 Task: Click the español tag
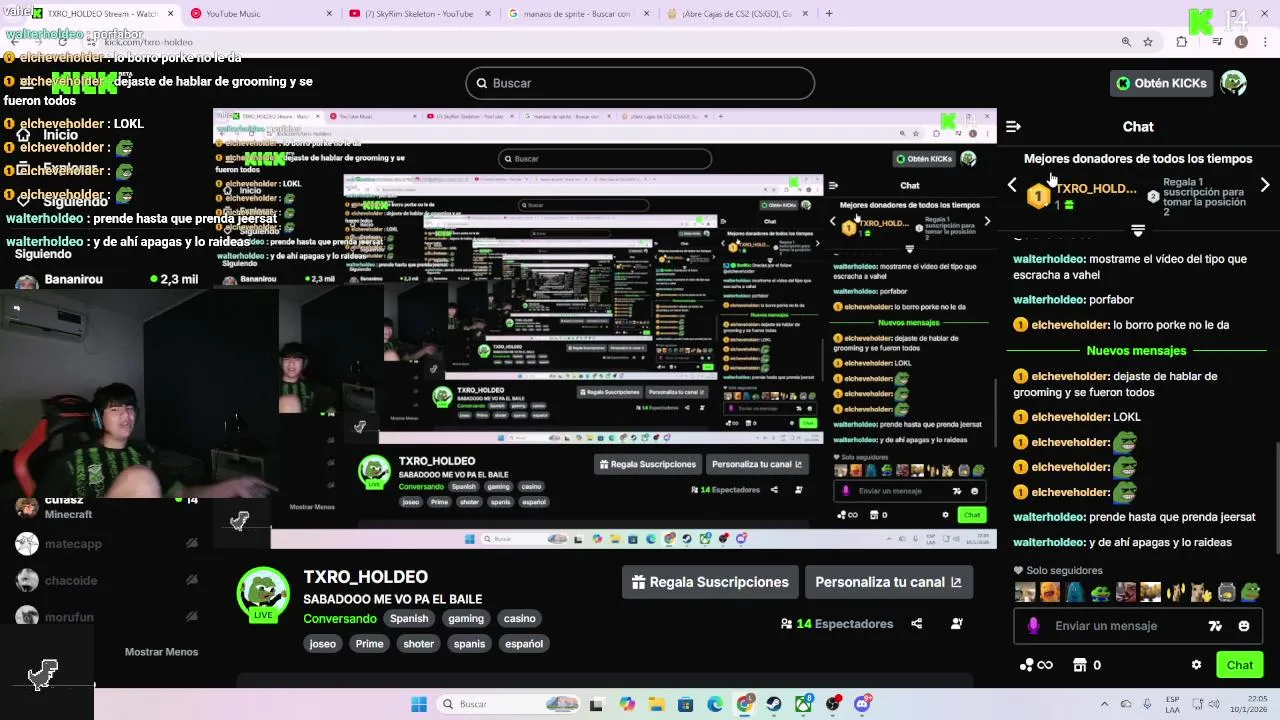(x=524, y=644)
